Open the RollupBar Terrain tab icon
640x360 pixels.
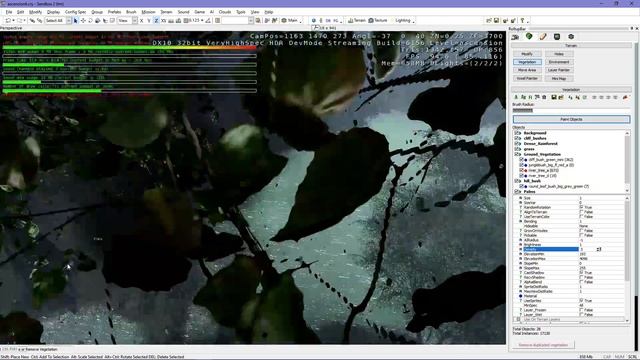529,37
